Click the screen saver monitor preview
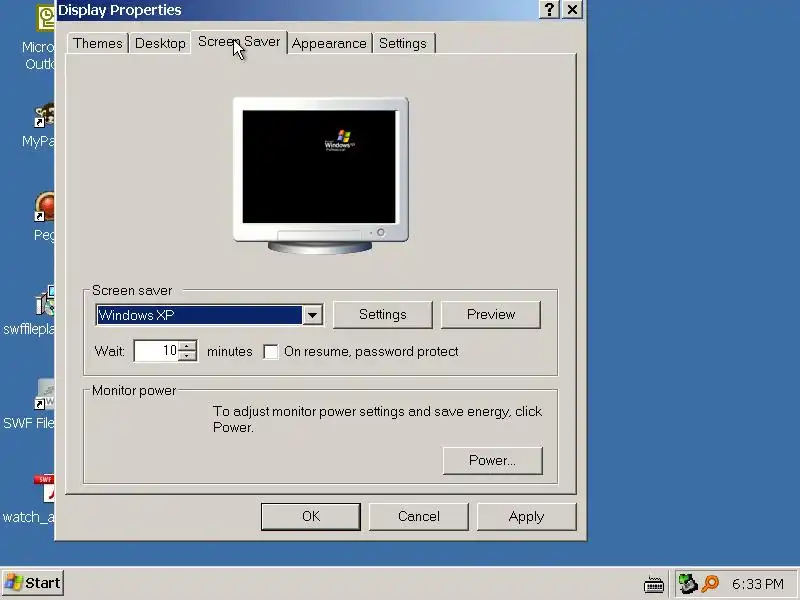 [x=320, y=175]
